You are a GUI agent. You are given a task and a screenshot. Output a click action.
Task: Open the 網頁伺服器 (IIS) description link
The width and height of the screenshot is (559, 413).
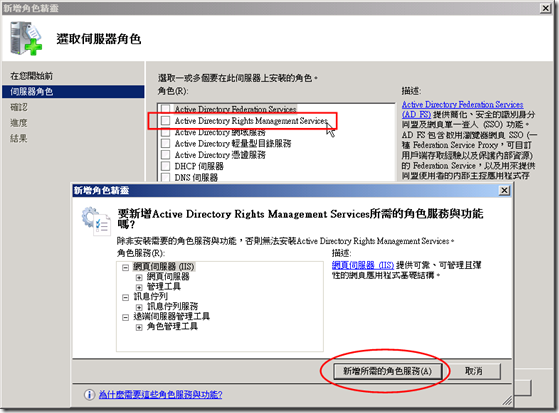tap(363, 265)
